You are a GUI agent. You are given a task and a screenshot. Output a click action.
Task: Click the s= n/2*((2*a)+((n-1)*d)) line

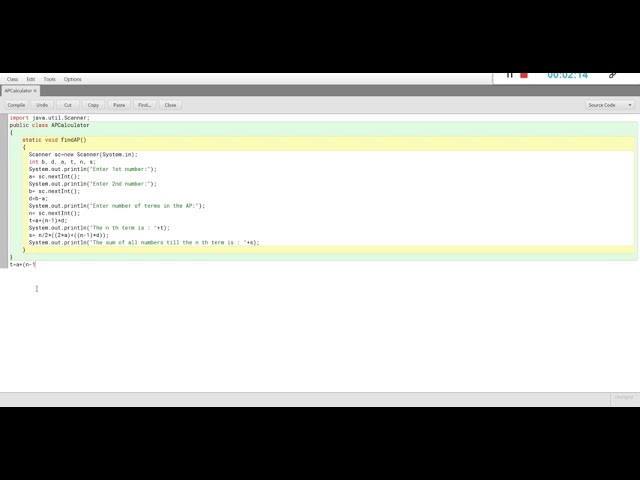(x=69, y=236)
